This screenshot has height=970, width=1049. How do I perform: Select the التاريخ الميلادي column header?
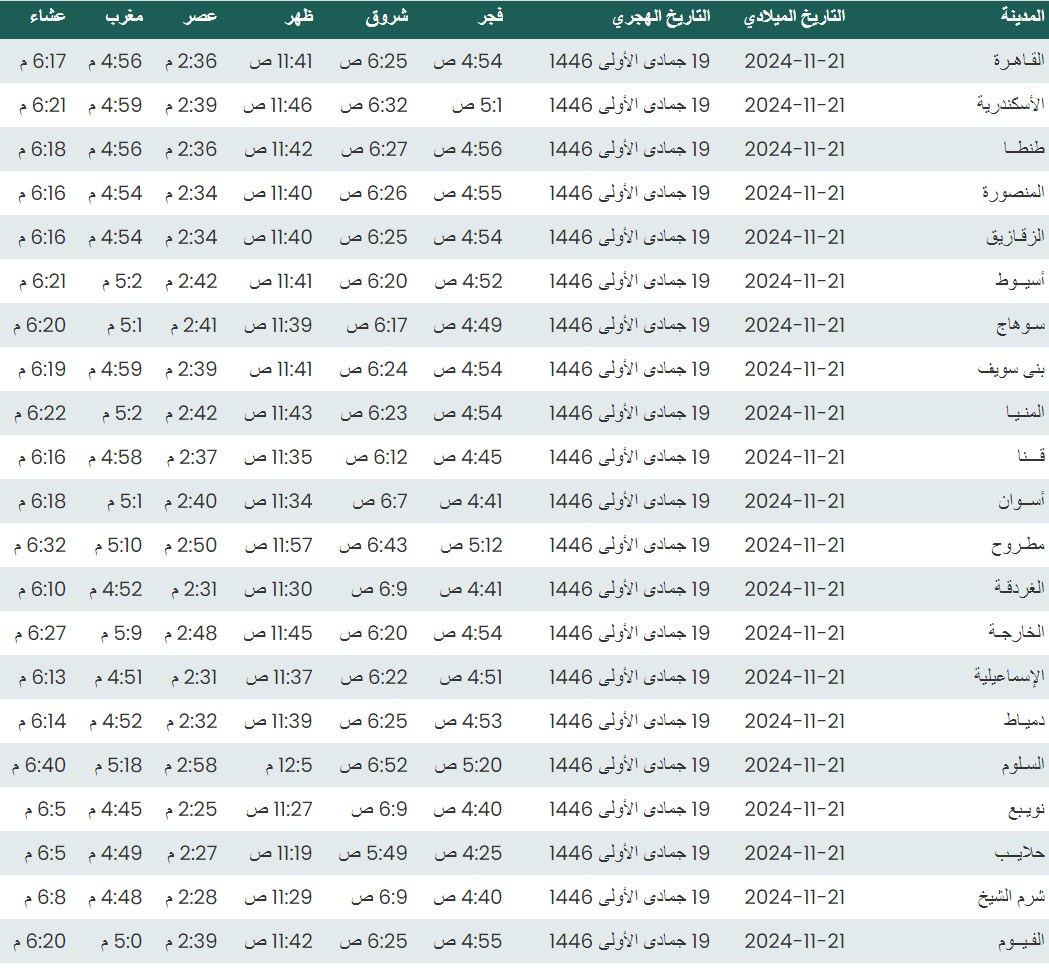click(x=795, y=18)
